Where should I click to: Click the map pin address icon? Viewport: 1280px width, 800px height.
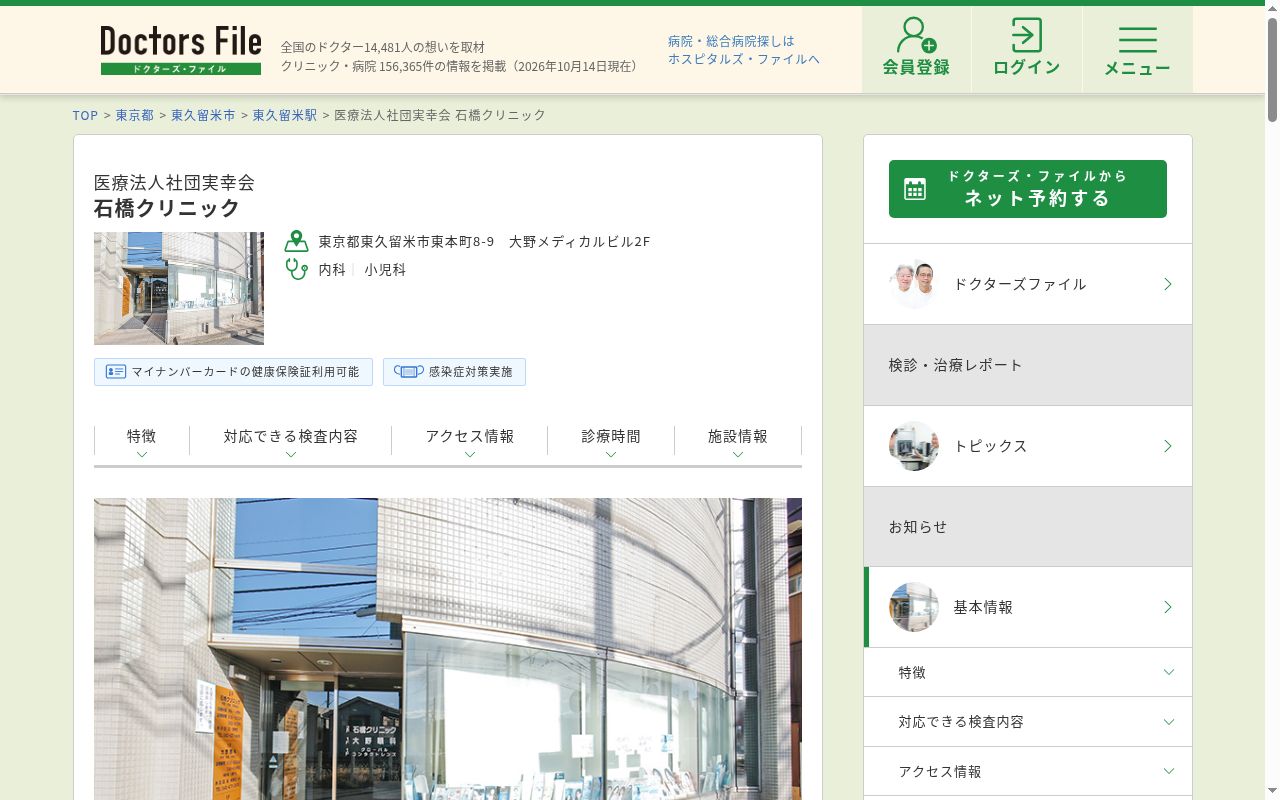coord(296,241)
